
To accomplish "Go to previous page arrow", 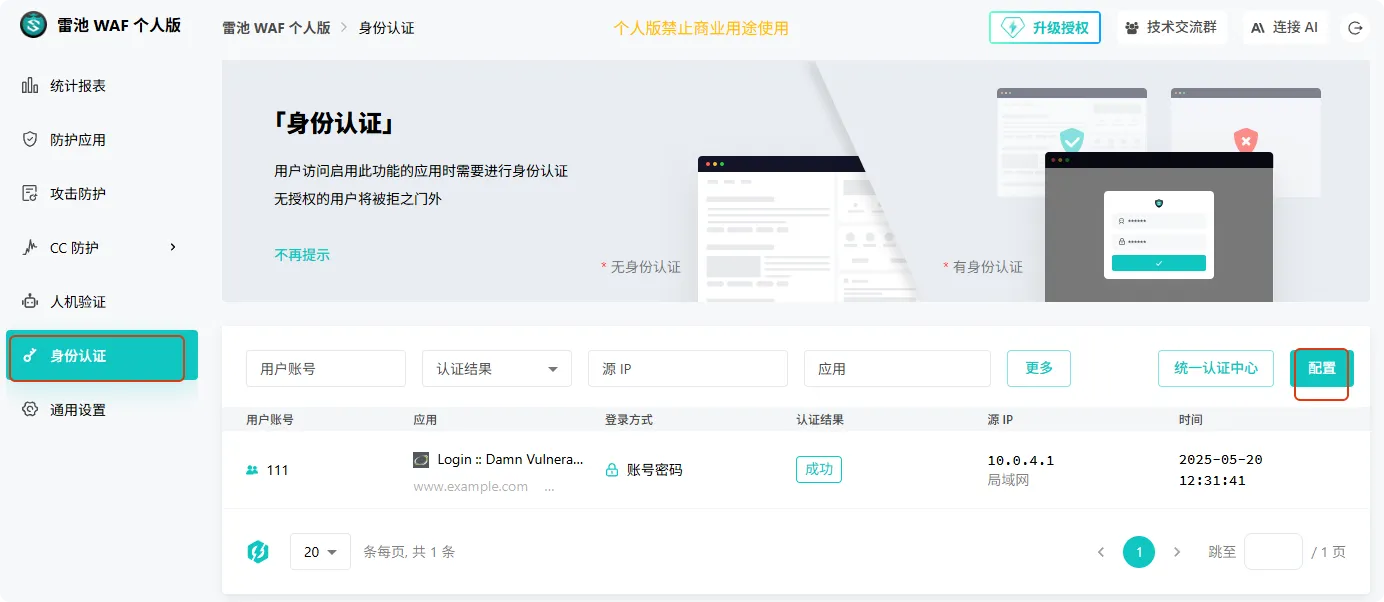I will click(x=1101, y=552).
